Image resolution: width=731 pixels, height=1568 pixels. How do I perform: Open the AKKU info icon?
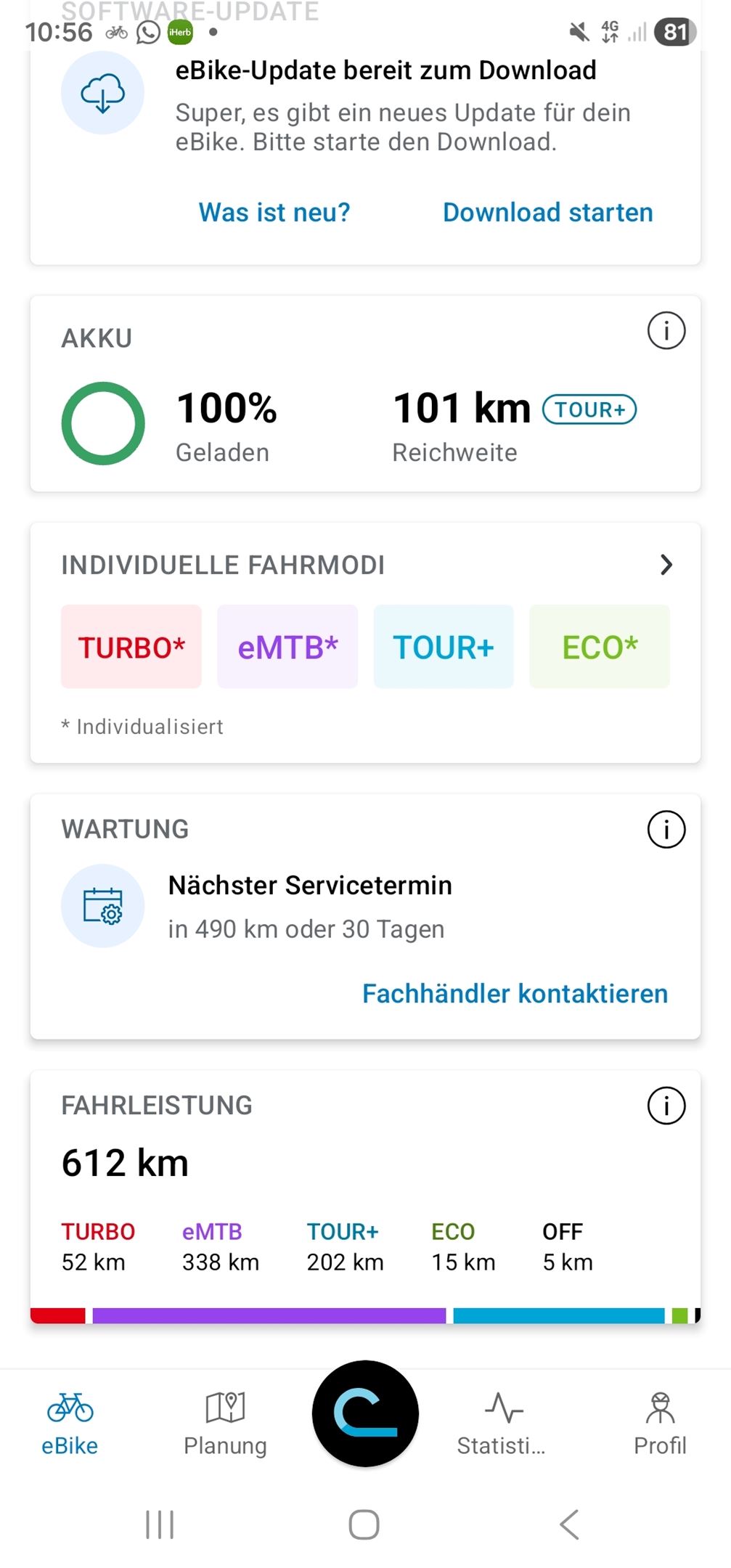pos(666,331)
